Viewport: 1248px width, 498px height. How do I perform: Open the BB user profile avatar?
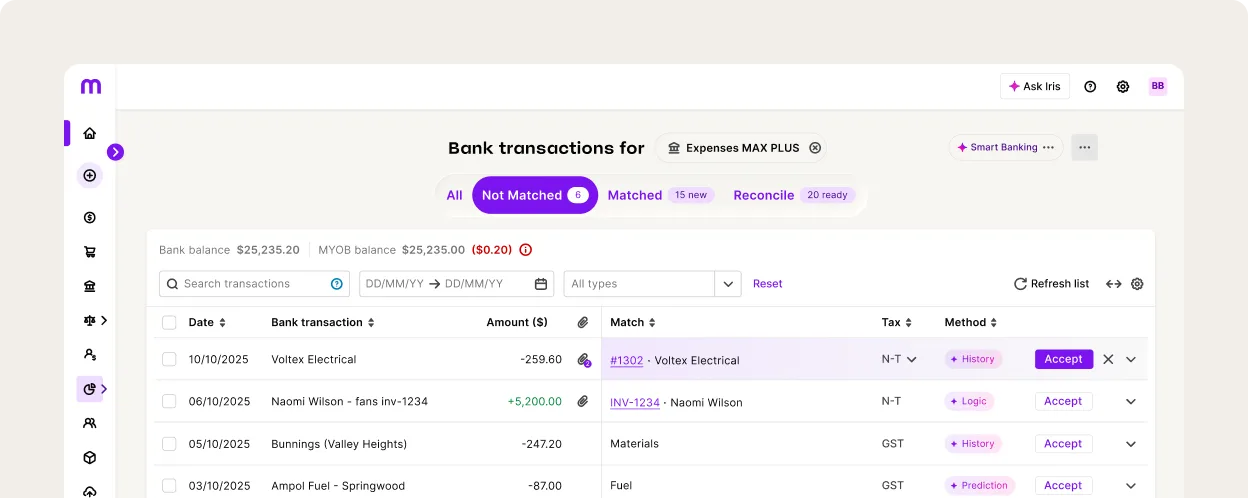pyautogui.click(x=1158, y=86)
